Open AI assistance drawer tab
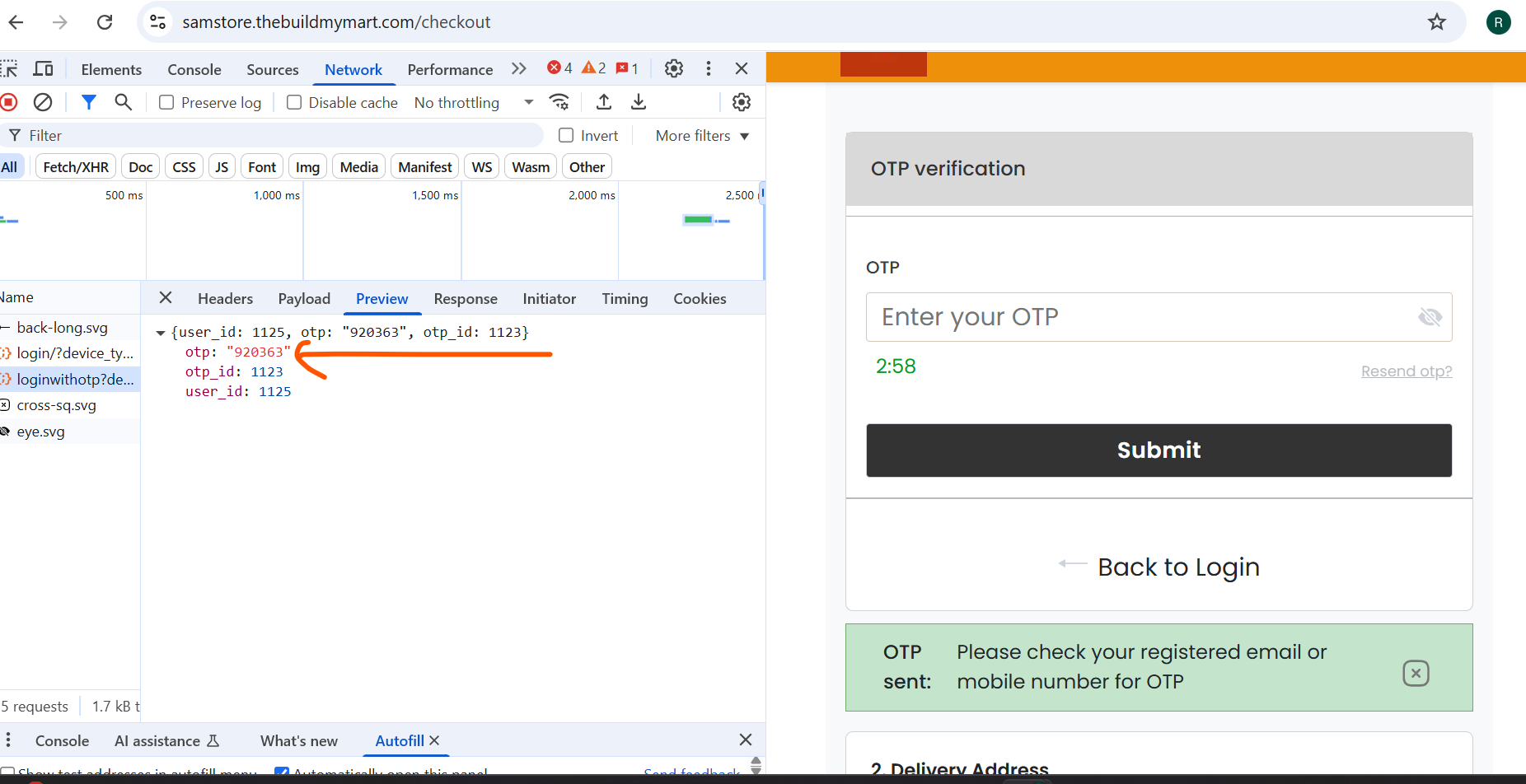 166,740
